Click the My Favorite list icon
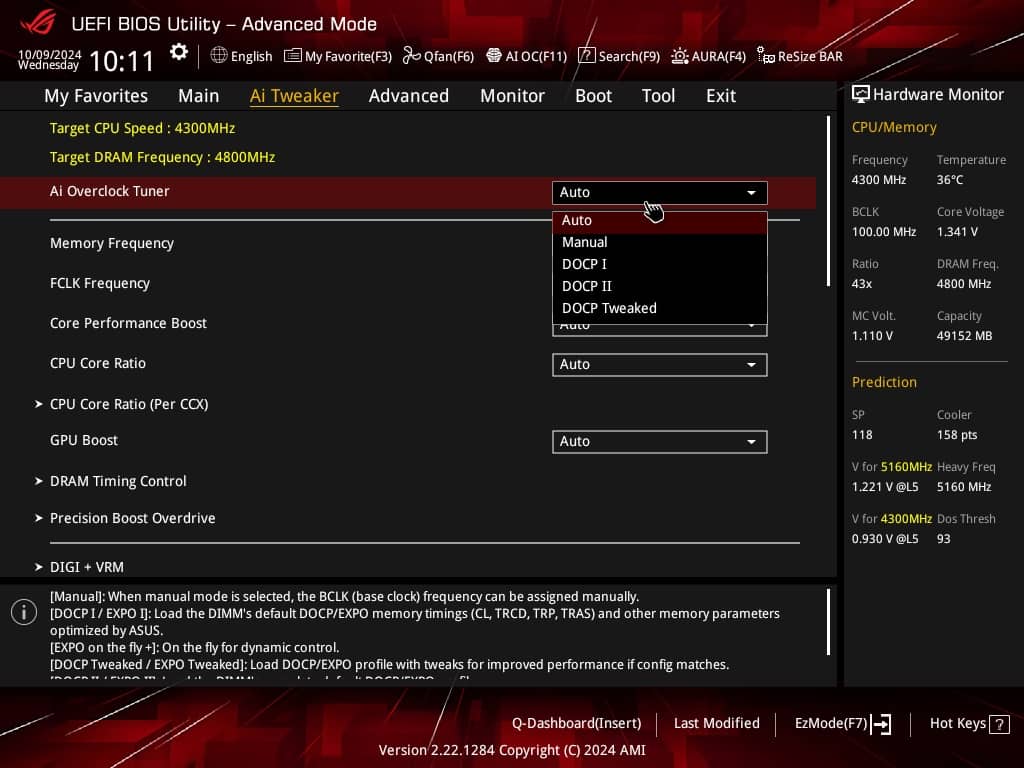This screenshot has width=1024, height=768. click(x=293, y=56)
